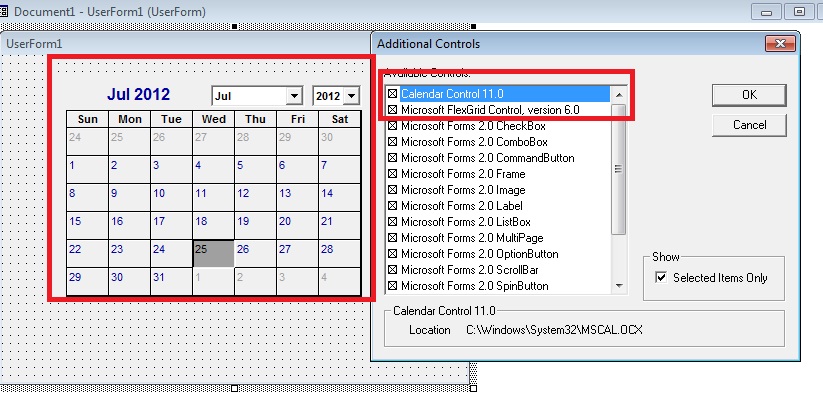Minimize the Document1 UserForm1 window
The width and height of the screenshot is (823, 401).
coord(766,12)
